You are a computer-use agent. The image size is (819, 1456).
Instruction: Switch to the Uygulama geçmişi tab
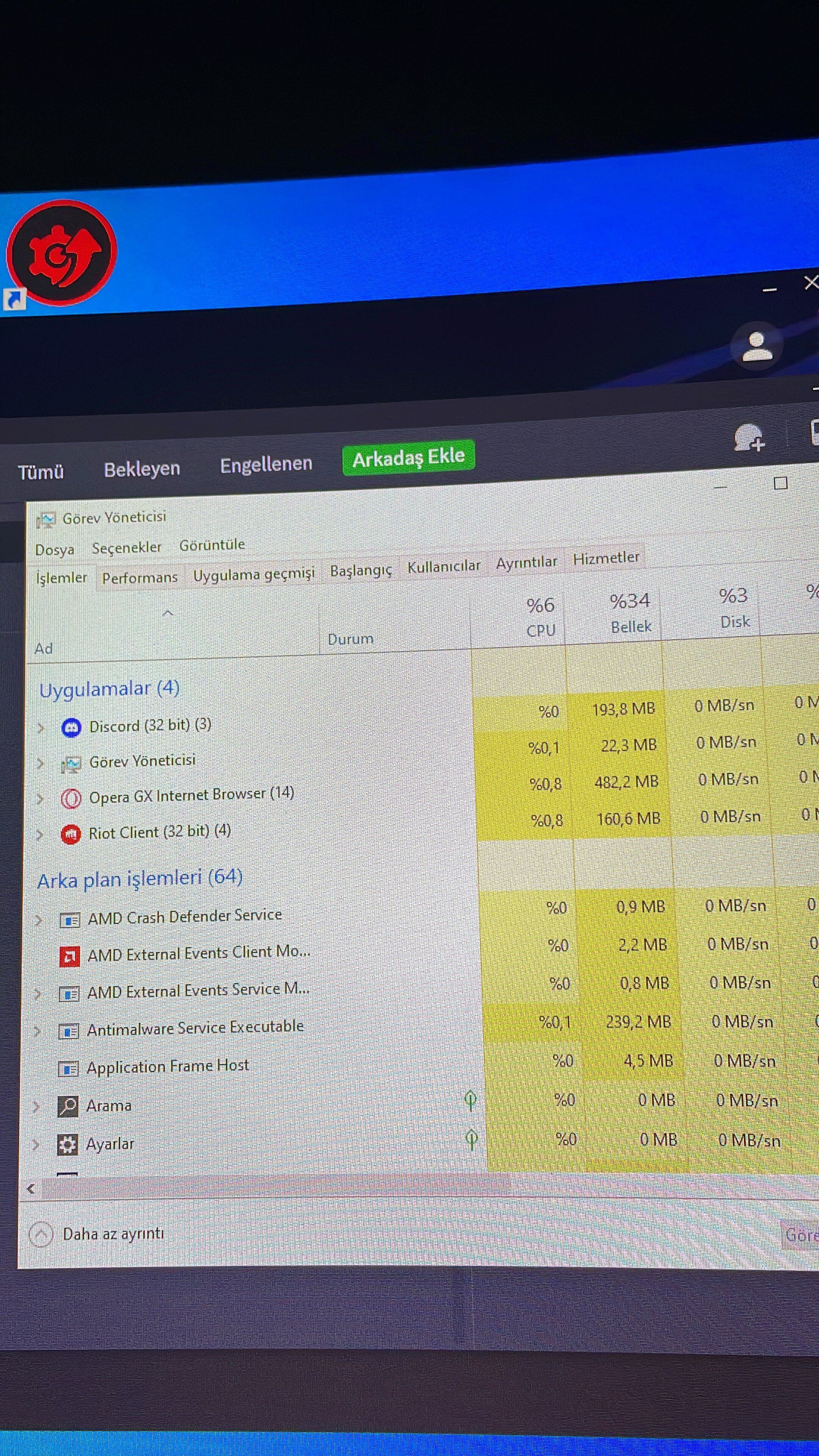pos(254,574)
